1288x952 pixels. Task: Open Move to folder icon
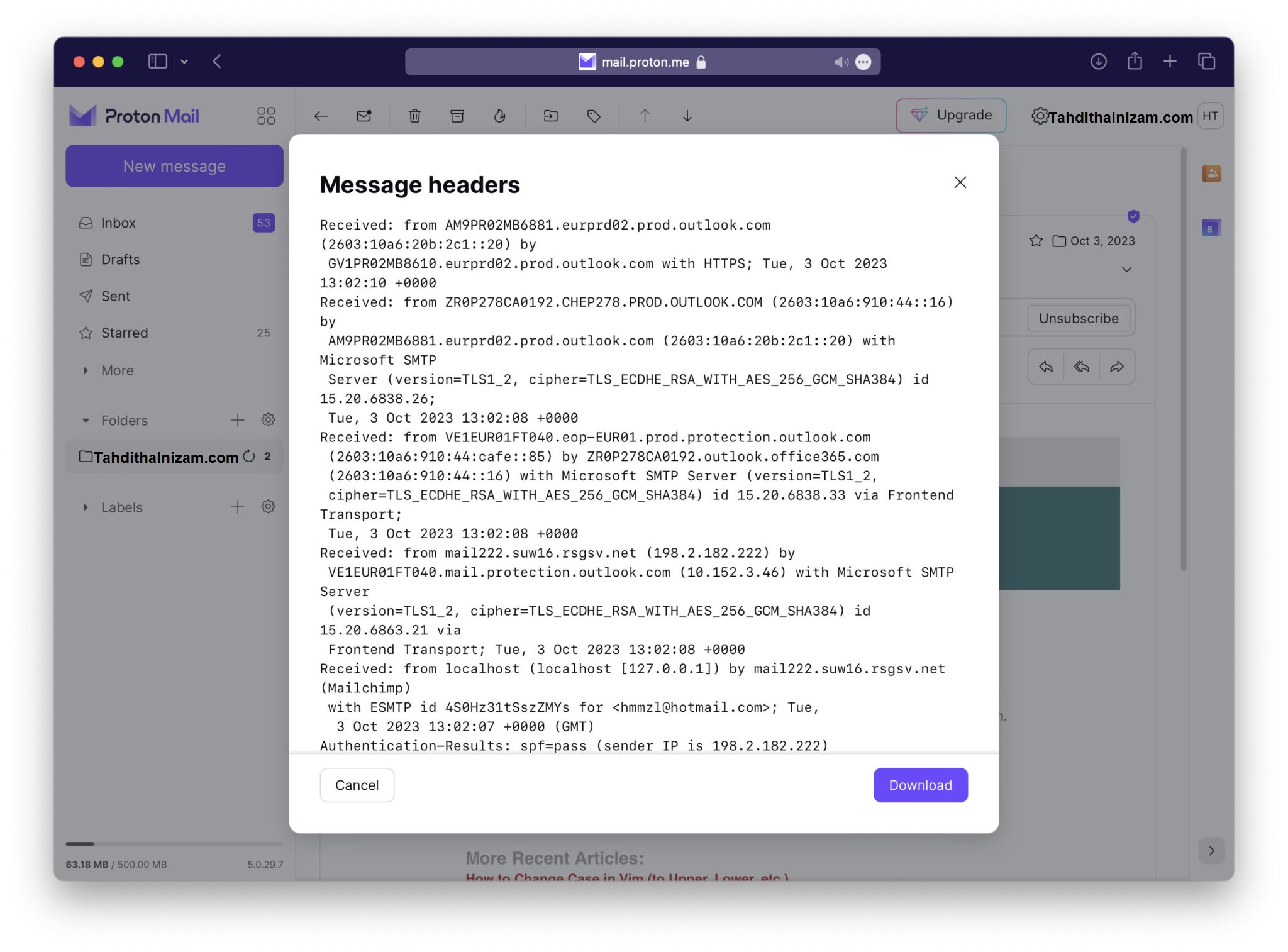[551, 116]
